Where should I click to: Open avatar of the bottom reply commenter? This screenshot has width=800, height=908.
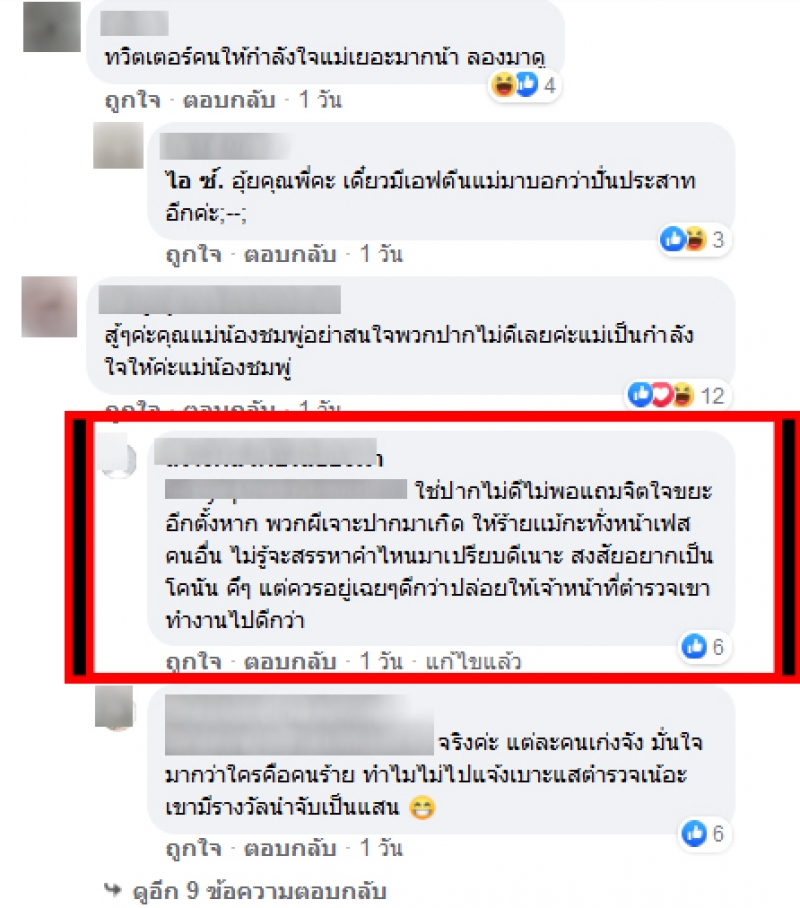point(114,706)
